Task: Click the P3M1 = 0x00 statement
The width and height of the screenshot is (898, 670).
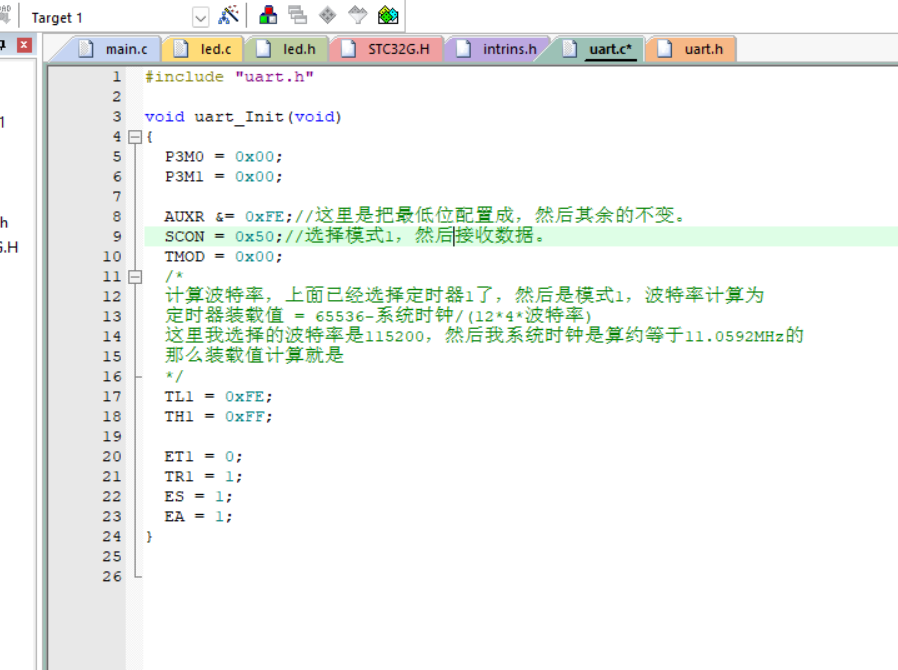Action: click(224, 177)
